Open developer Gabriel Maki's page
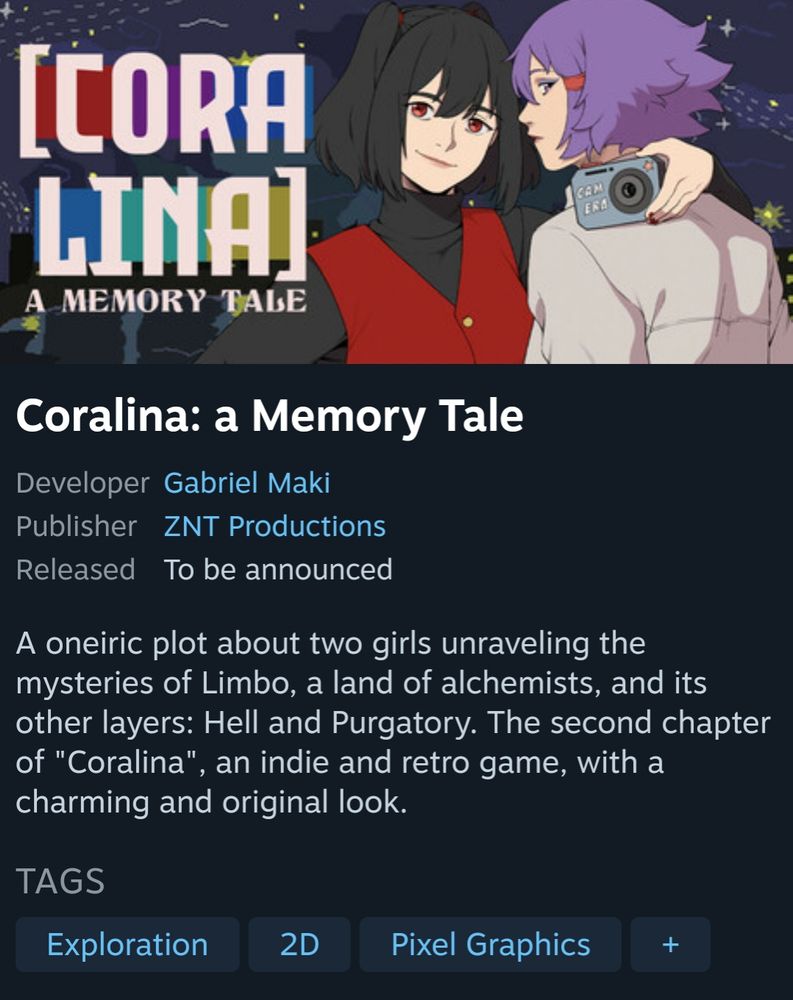Image resolution: width=793 pixels, height=1000 pixels. (x=247, y=483)
